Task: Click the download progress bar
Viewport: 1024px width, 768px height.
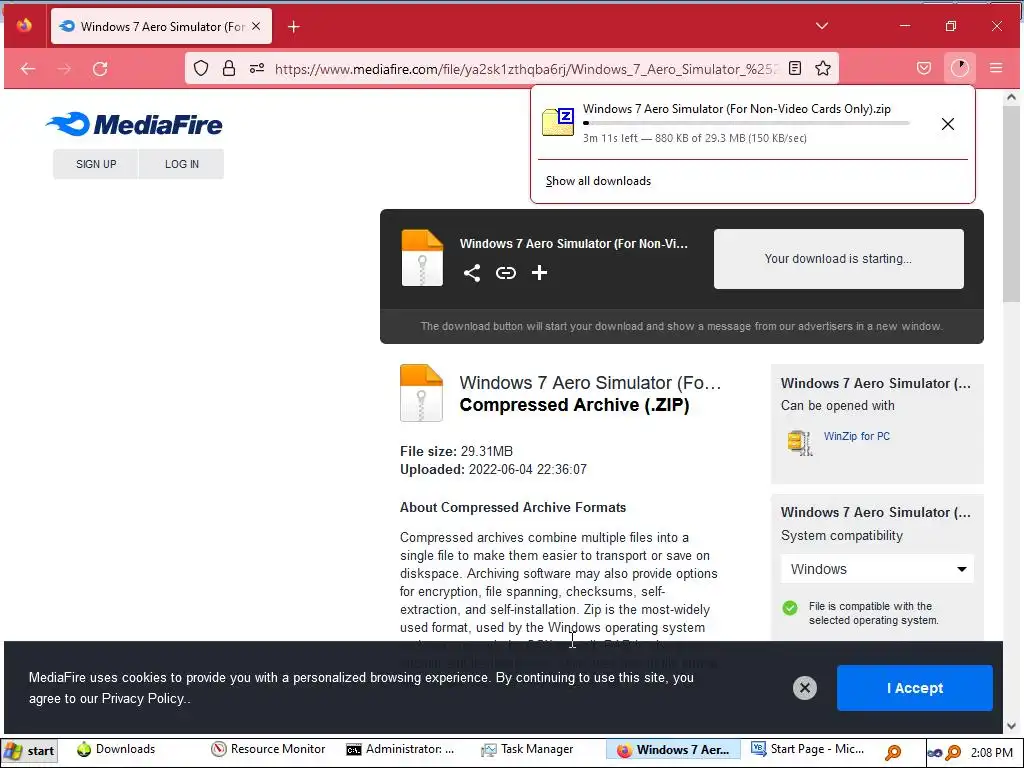Action: pyautogui.click(x=746, y=123)
